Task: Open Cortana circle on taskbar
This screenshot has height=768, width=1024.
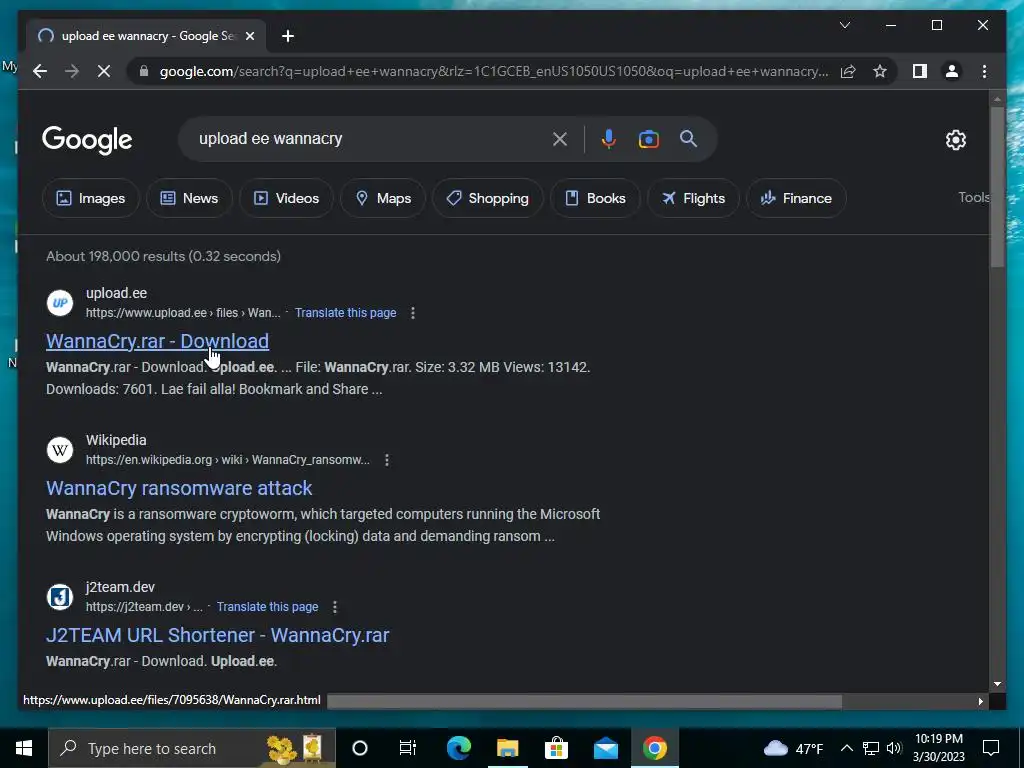Action: pyautogui.click(x=360, y=748)
